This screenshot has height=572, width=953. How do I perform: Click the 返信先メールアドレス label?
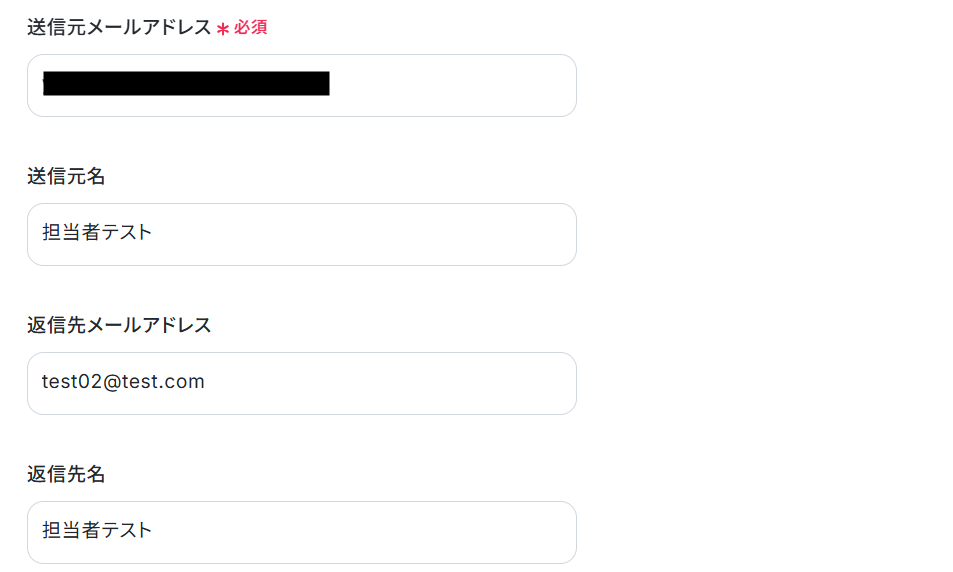pyautogui.click(x=119, y=325)
